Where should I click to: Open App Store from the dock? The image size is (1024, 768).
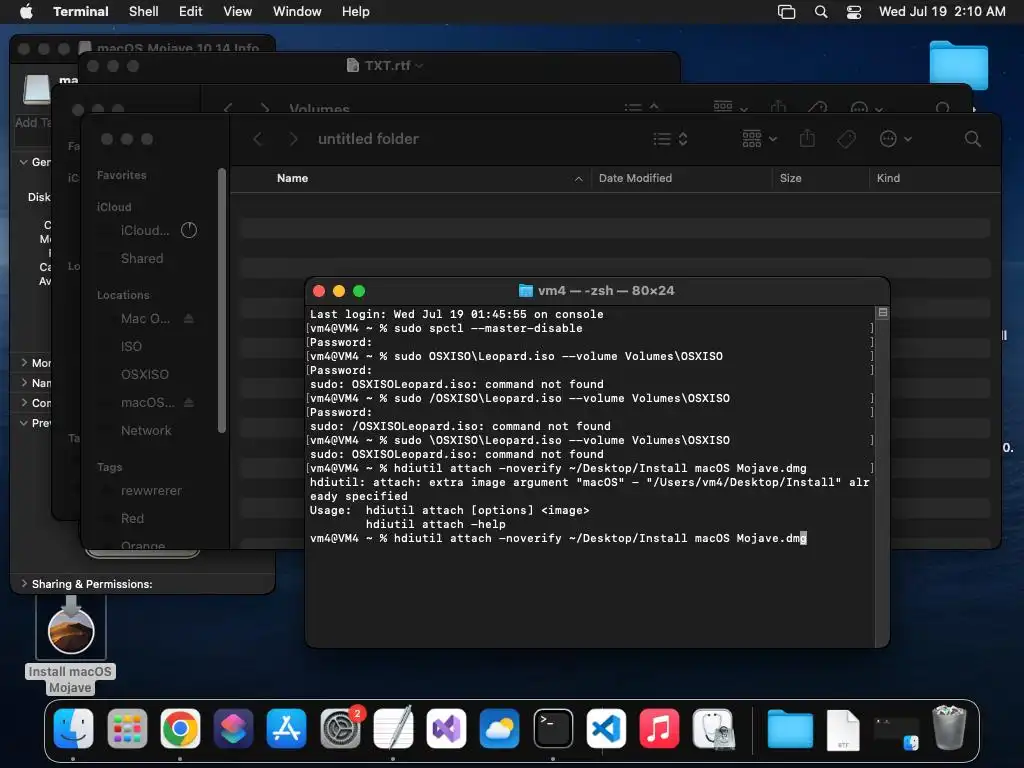(287, 728)
